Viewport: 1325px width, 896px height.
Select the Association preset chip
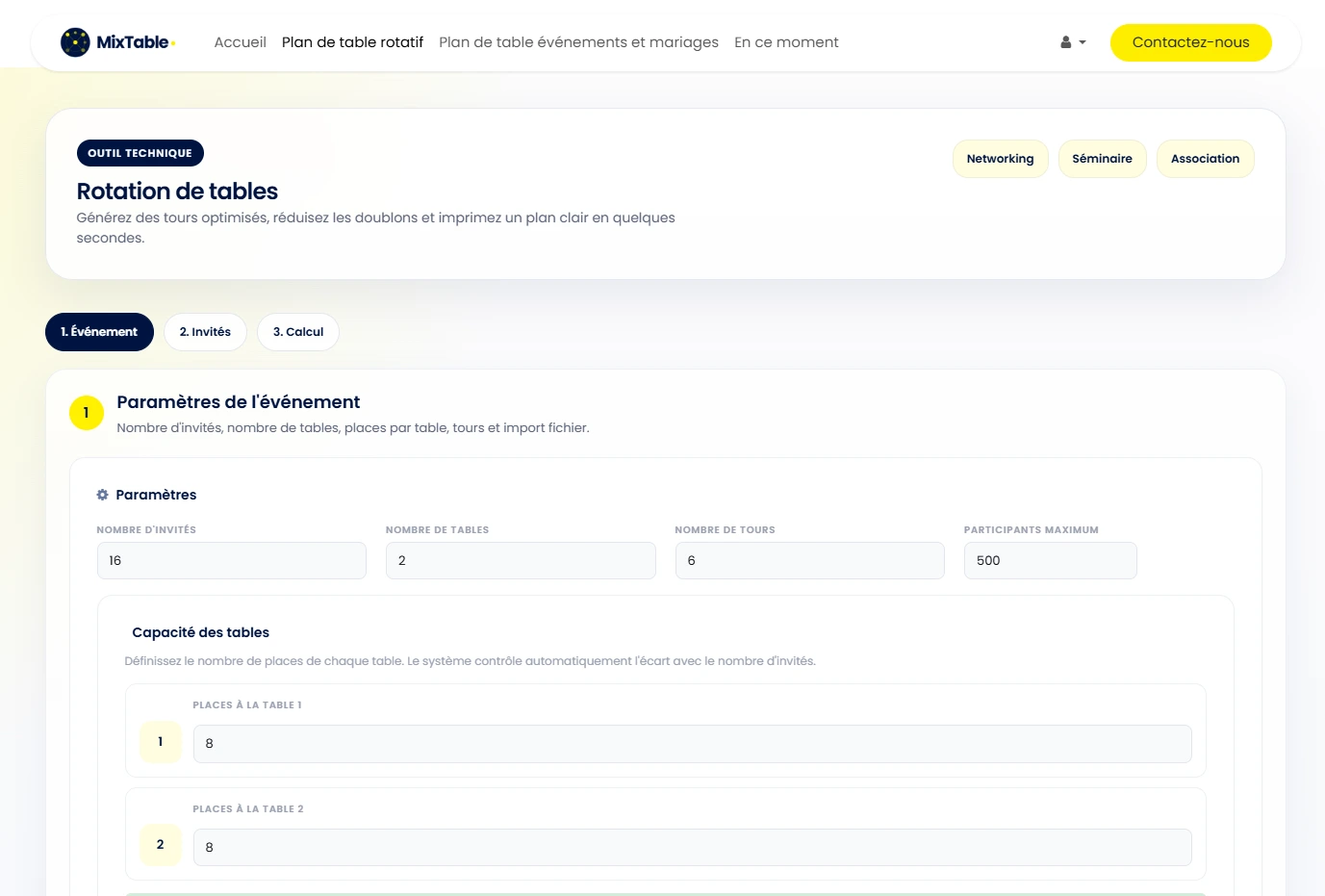pyautogui.click(x=1205, y=159)
